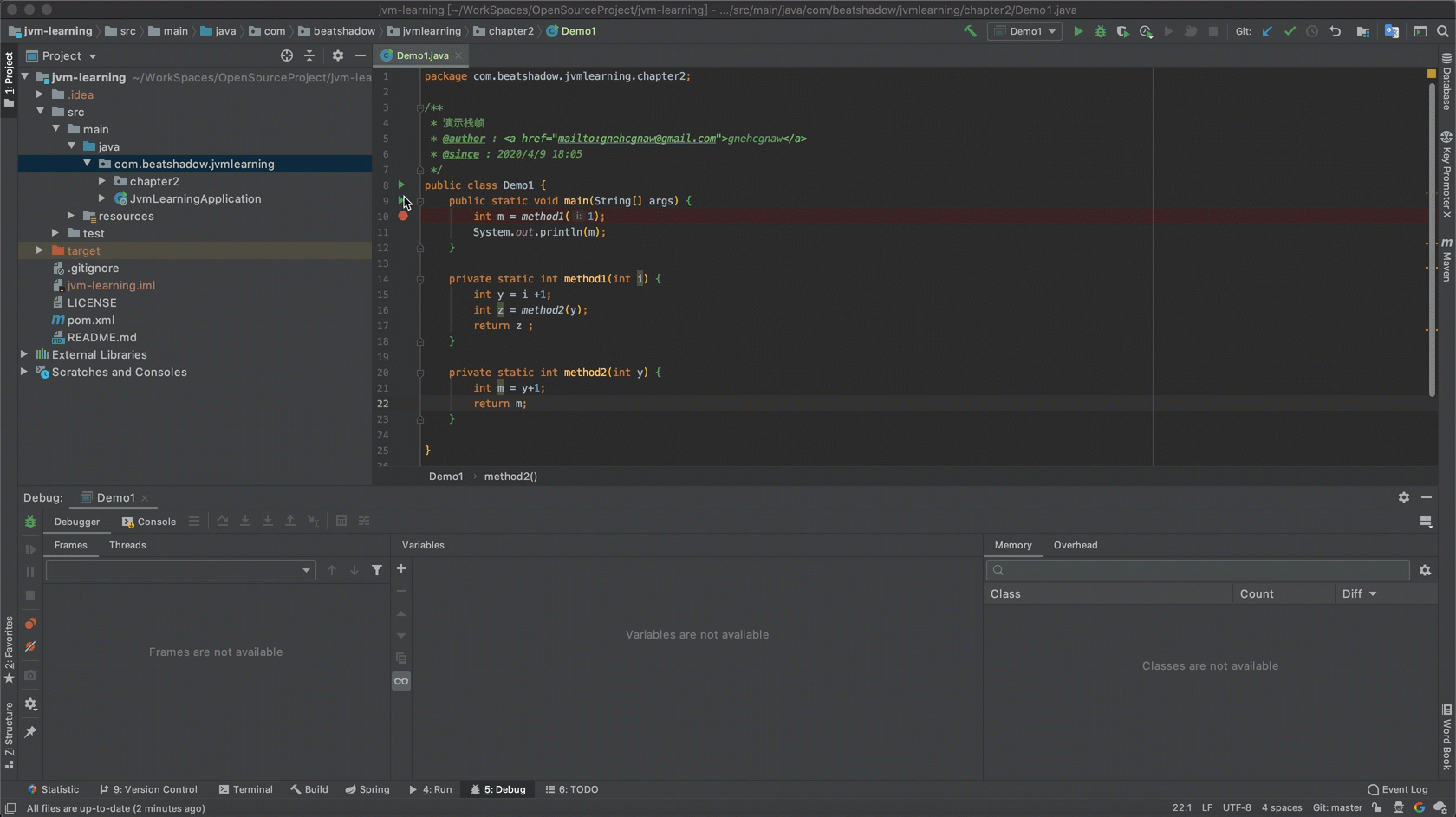Open Project panel settings gear
Viewport: 1456px width, 817px height.
click(x=338, y=55)
